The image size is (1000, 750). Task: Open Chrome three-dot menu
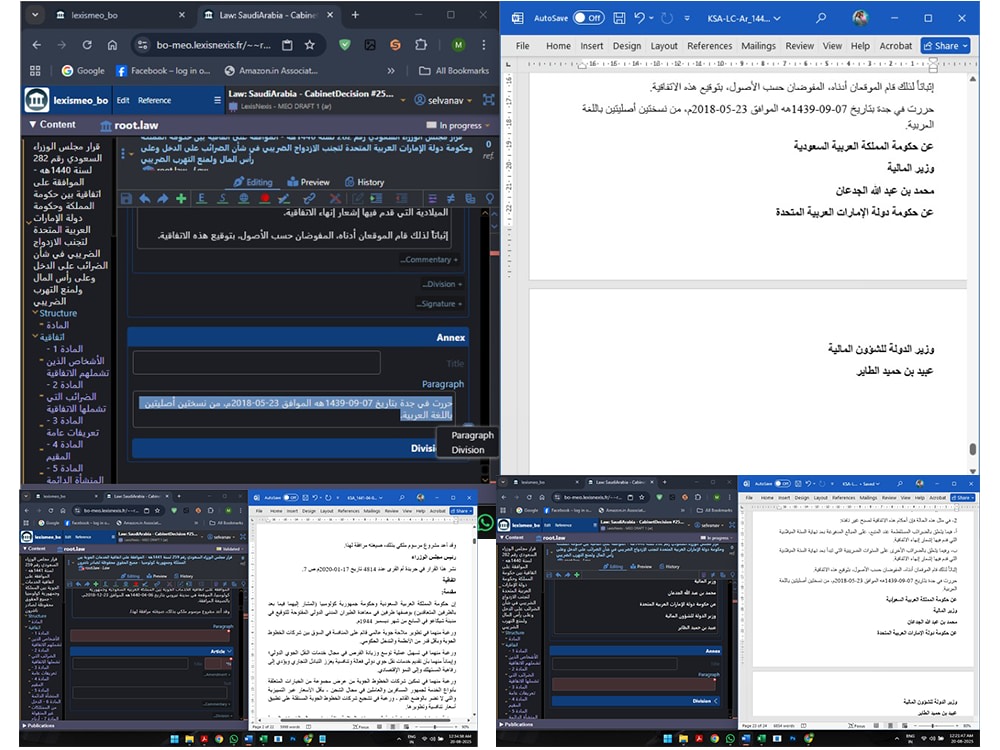point(483,45)
